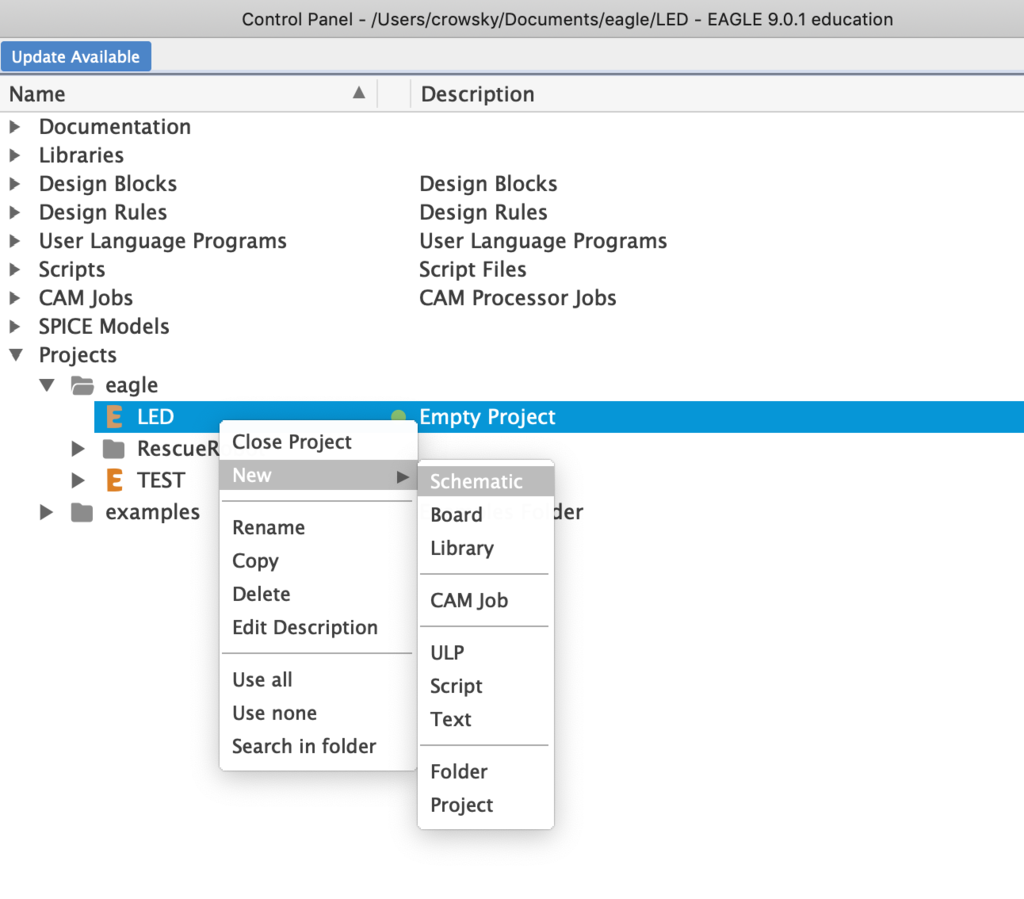Collapse the eagle folder
Screen dimensions: 1024x899
coord(46,385)
